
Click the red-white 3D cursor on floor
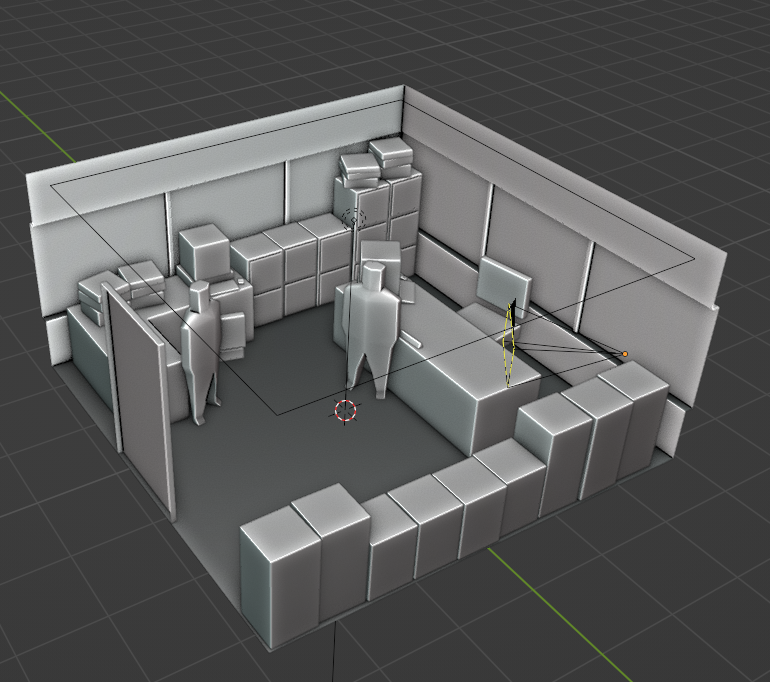point(345,410)
